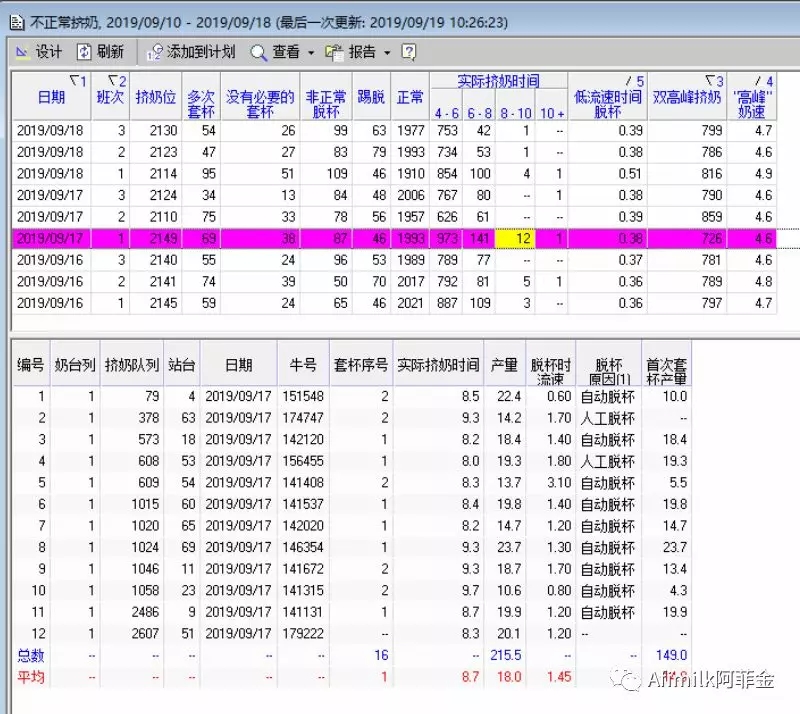800x714 pixels.
Task: Select the row with 挤奶位 2124
Action: coord(394,195)
